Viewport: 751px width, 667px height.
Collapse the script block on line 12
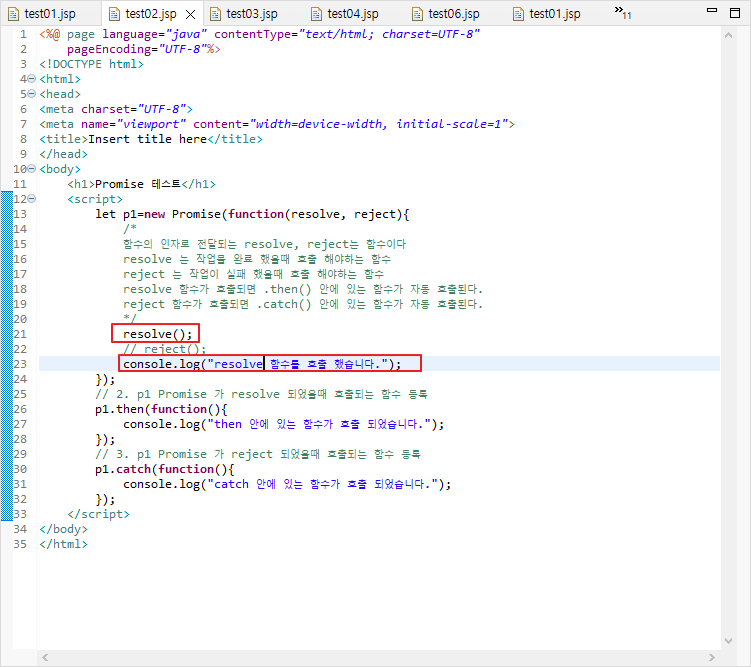click(32, 198)
